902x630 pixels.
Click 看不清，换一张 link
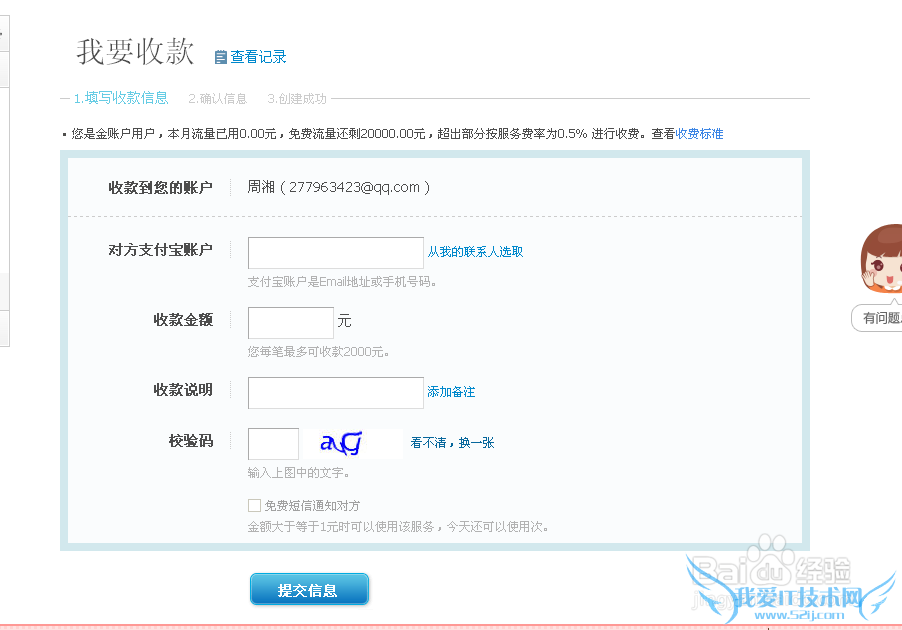pos(452,442)
